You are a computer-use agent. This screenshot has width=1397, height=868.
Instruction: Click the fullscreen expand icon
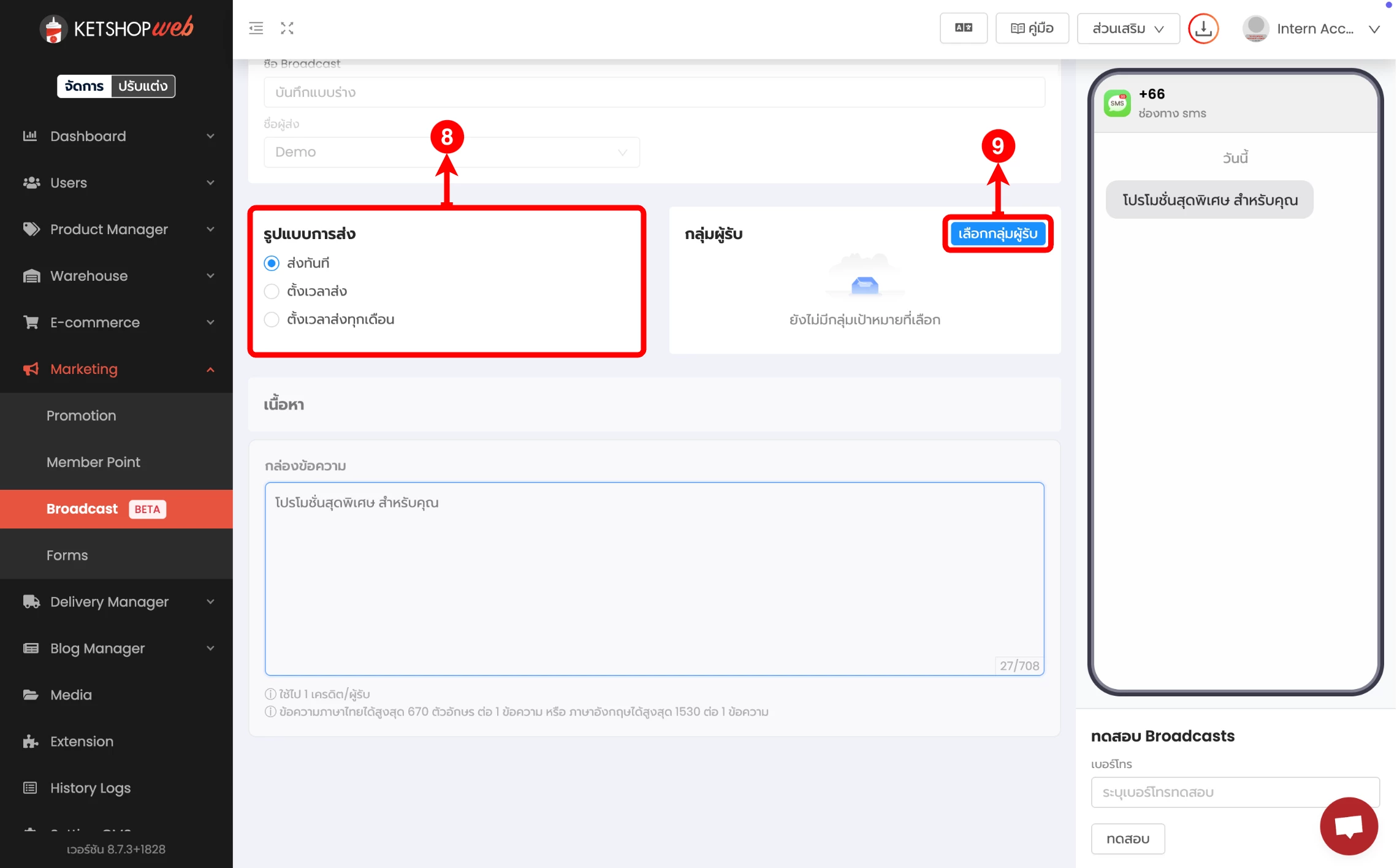coord(287,28)
